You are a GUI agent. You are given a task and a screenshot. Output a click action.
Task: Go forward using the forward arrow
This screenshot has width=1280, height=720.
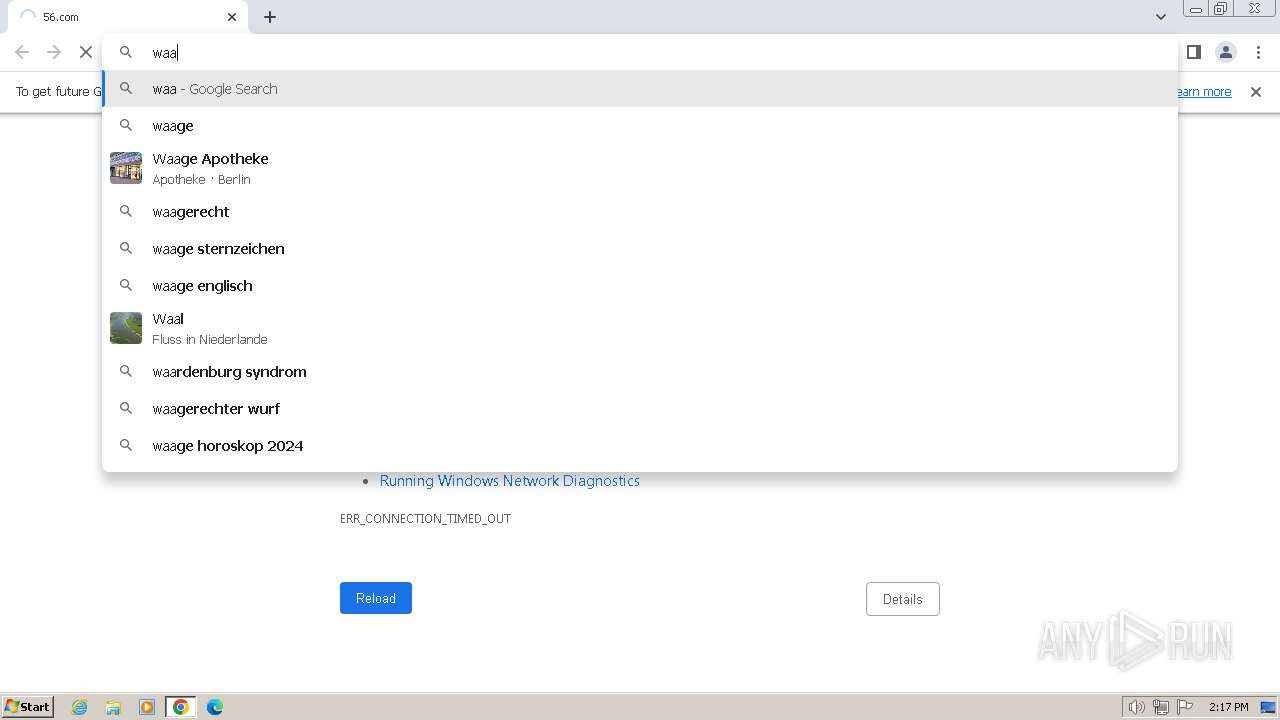[x=54, y=52]
